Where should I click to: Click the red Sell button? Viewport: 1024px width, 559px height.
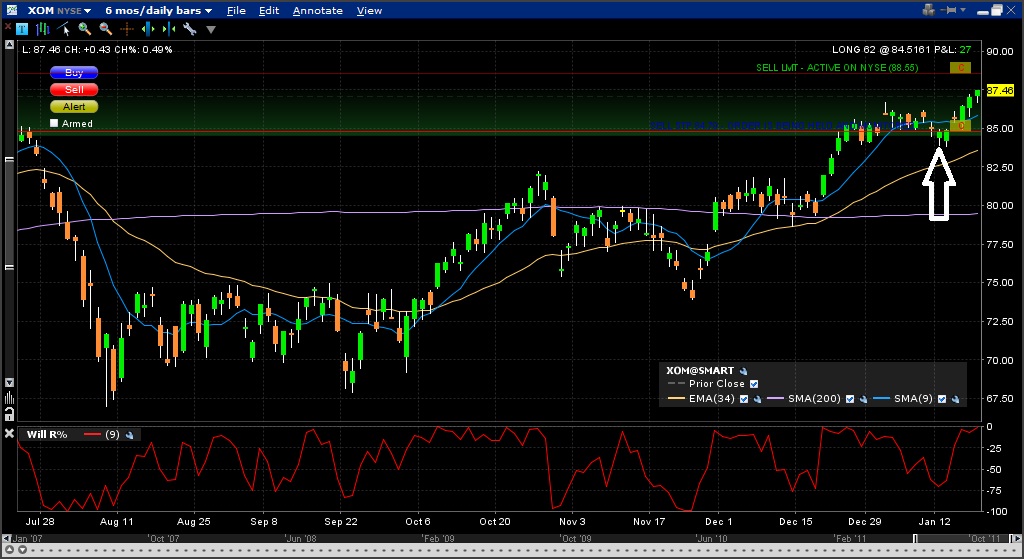[74, 89]
